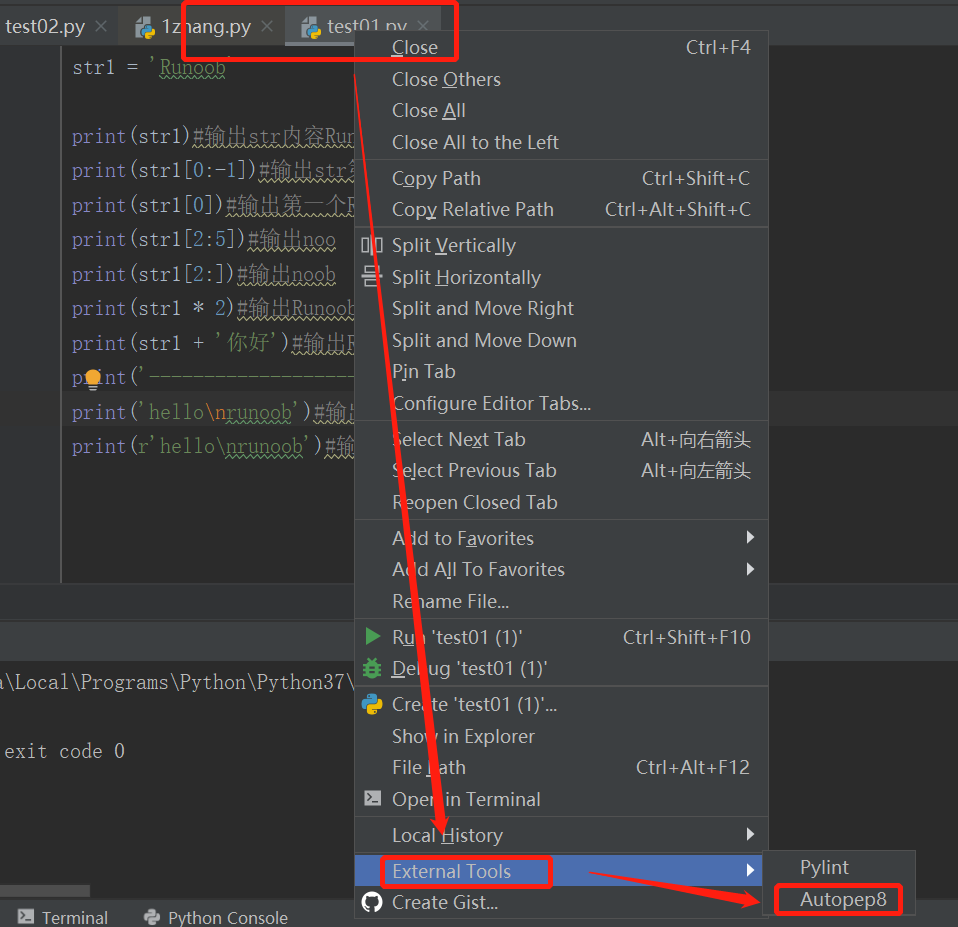Click the horizontal scrollbar in the terminal panel

point(45,890)
